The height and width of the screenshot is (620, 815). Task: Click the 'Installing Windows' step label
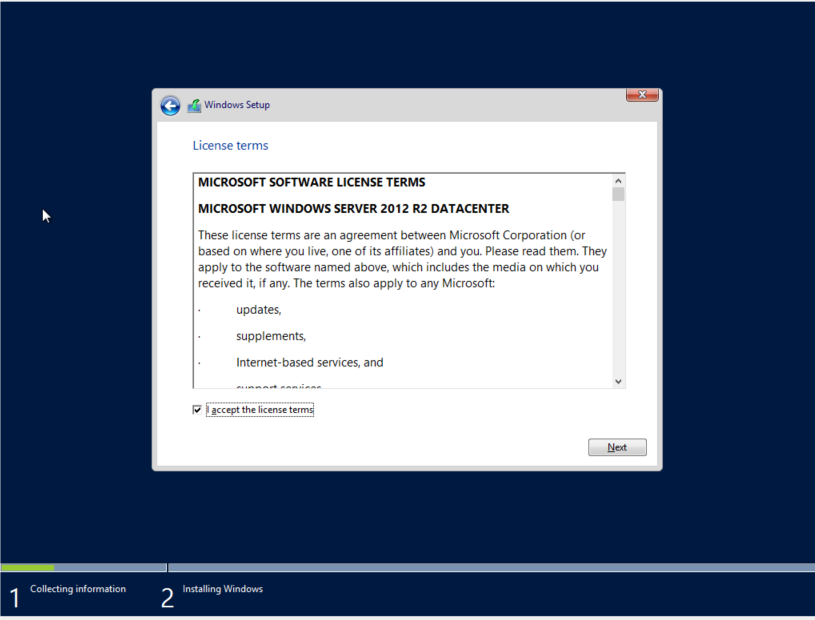coord(222,589)
